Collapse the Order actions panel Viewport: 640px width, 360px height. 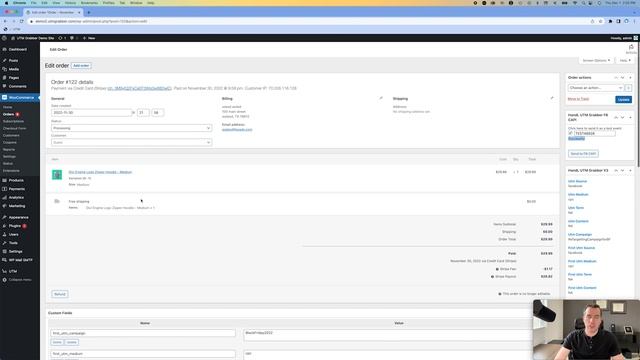(x=630, y=78)
